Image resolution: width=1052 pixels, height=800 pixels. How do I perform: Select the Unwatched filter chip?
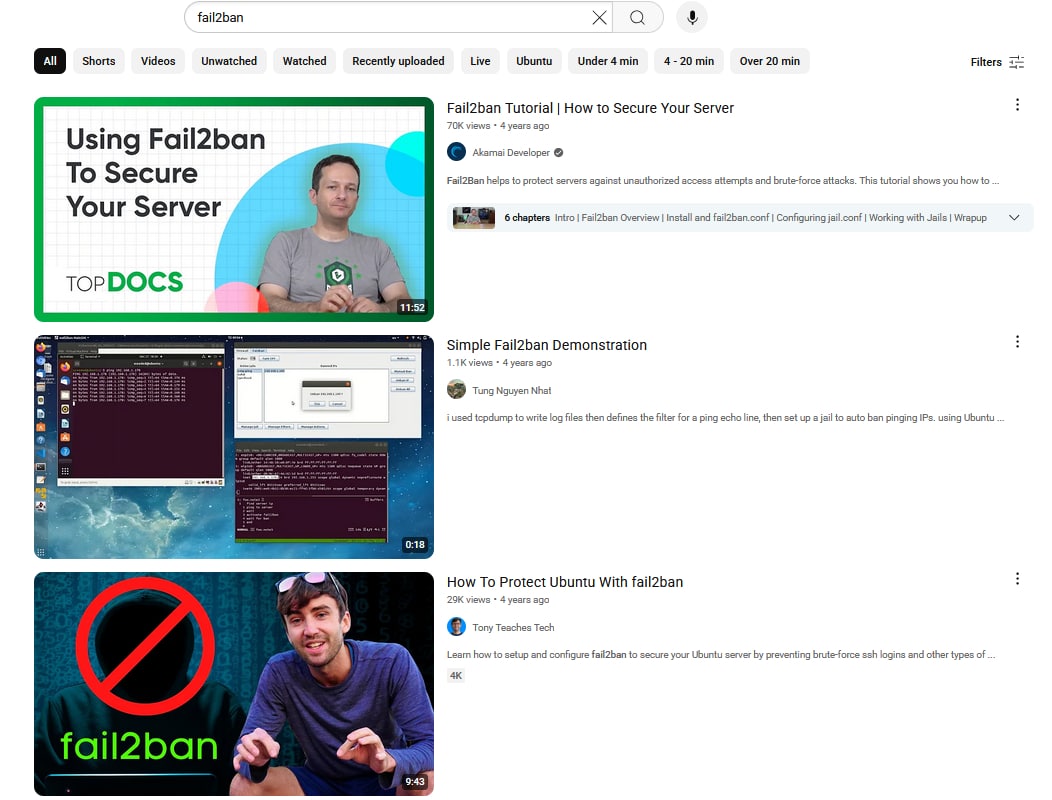pyautogui.click(x=229, y=61)
